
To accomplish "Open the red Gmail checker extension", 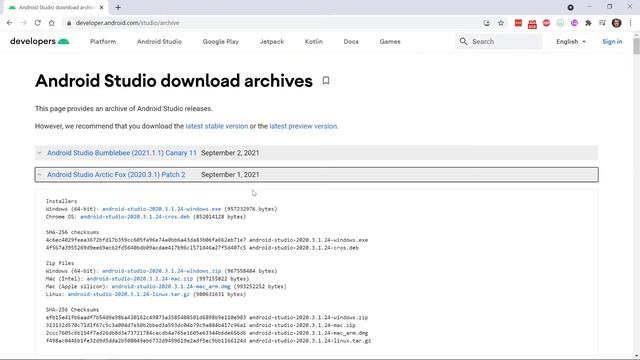I will coord(532,24).
